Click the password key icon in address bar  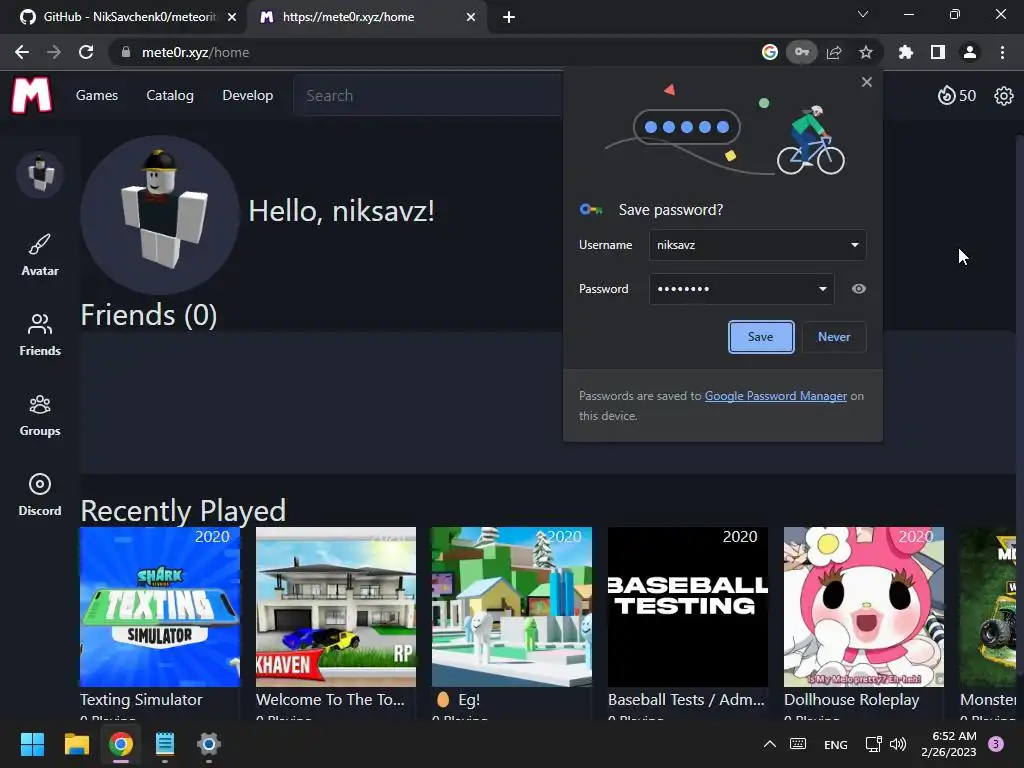(801, 52)
